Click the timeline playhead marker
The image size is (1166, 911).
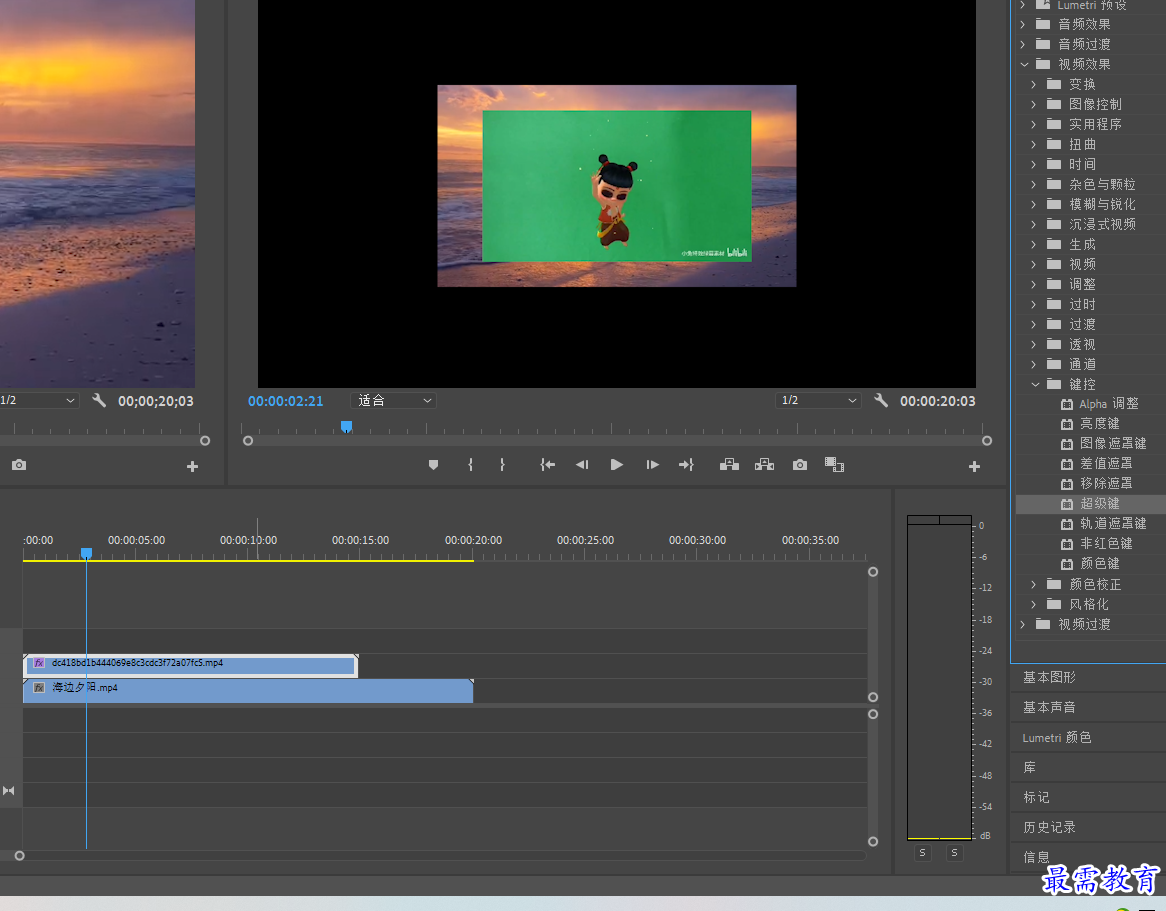(x=86, y=553)
